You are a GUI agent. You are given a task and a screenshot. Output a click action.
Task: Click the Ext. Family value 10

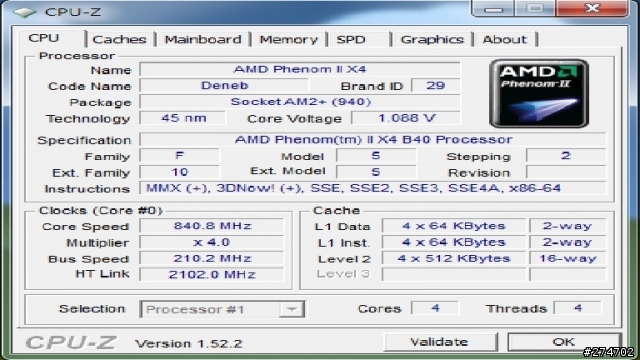click(x=180, y=172)
